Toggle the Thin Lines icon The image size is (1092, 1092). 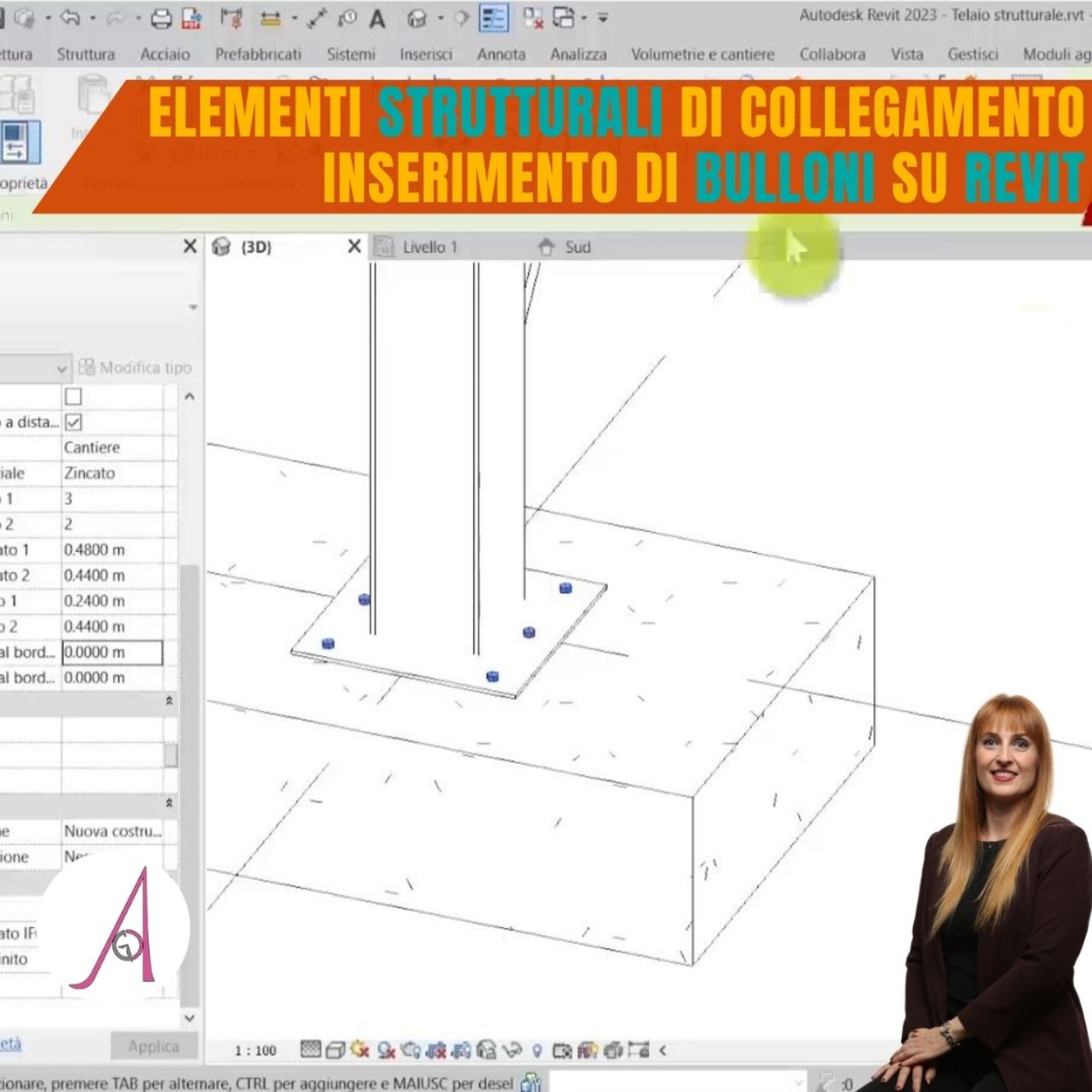tap(494, 18)
